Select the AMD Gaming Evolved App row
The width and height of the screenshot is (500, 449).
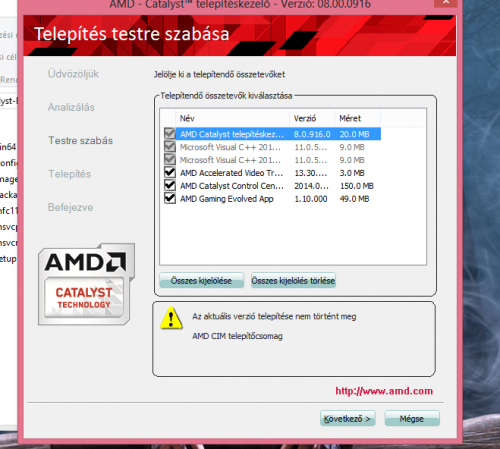coord(272,199)
